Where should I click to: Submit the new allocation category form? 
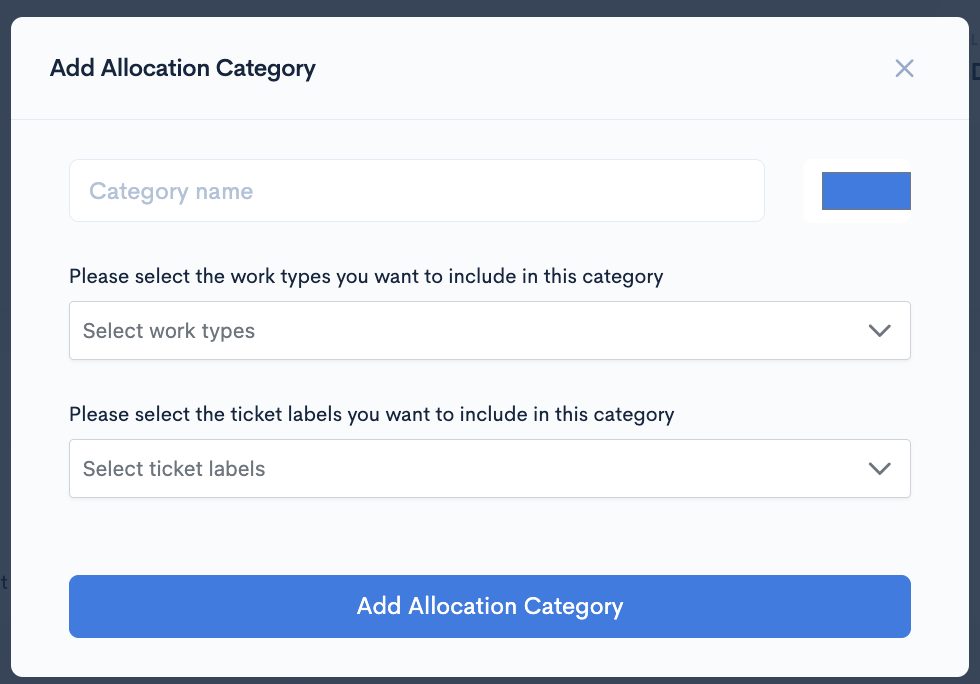[x=489, y=606]
